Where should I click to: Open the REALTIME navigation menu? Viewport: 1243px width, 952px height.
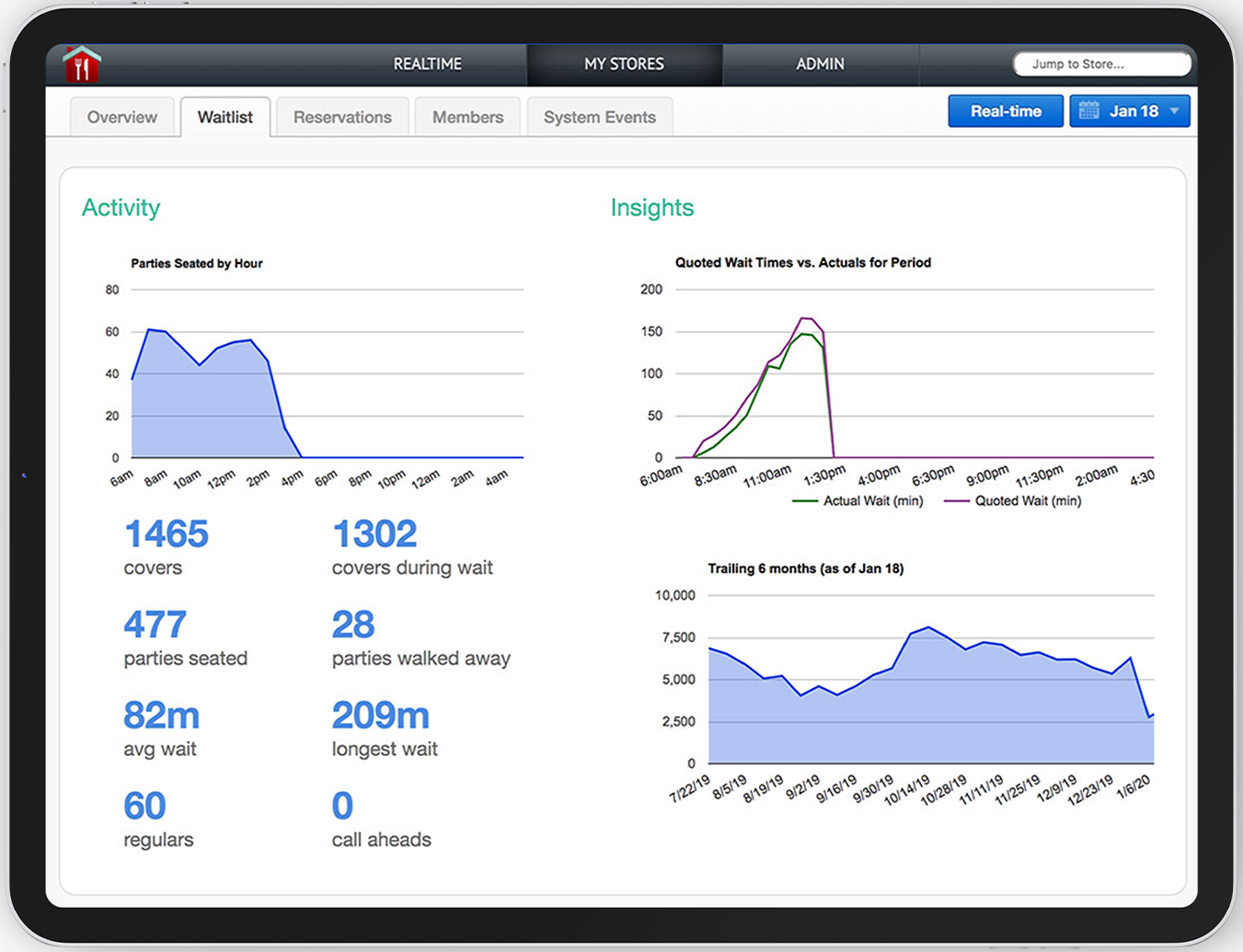pyautogui.click(x=428, y=64)
